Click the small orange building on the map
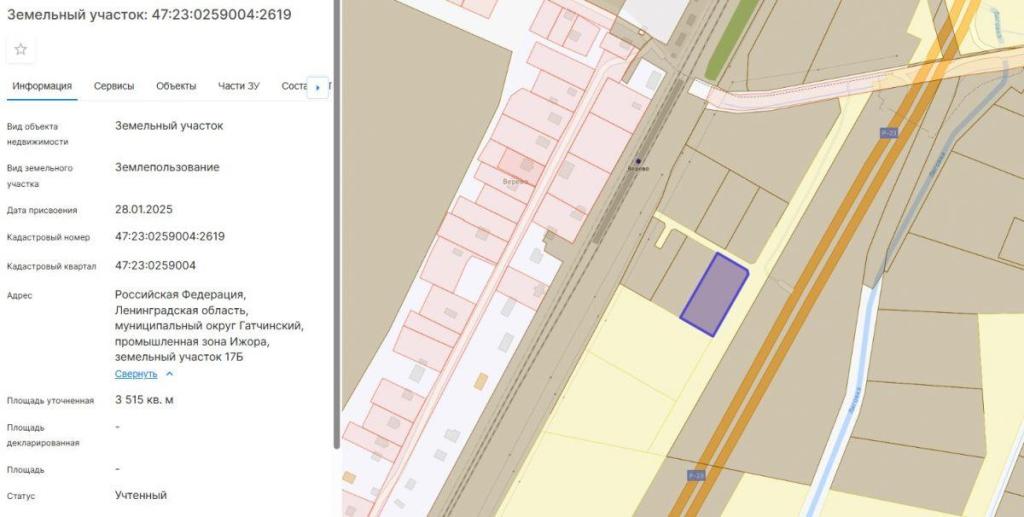The width and height of the screenshot is (1024, 517). (482, 380)
